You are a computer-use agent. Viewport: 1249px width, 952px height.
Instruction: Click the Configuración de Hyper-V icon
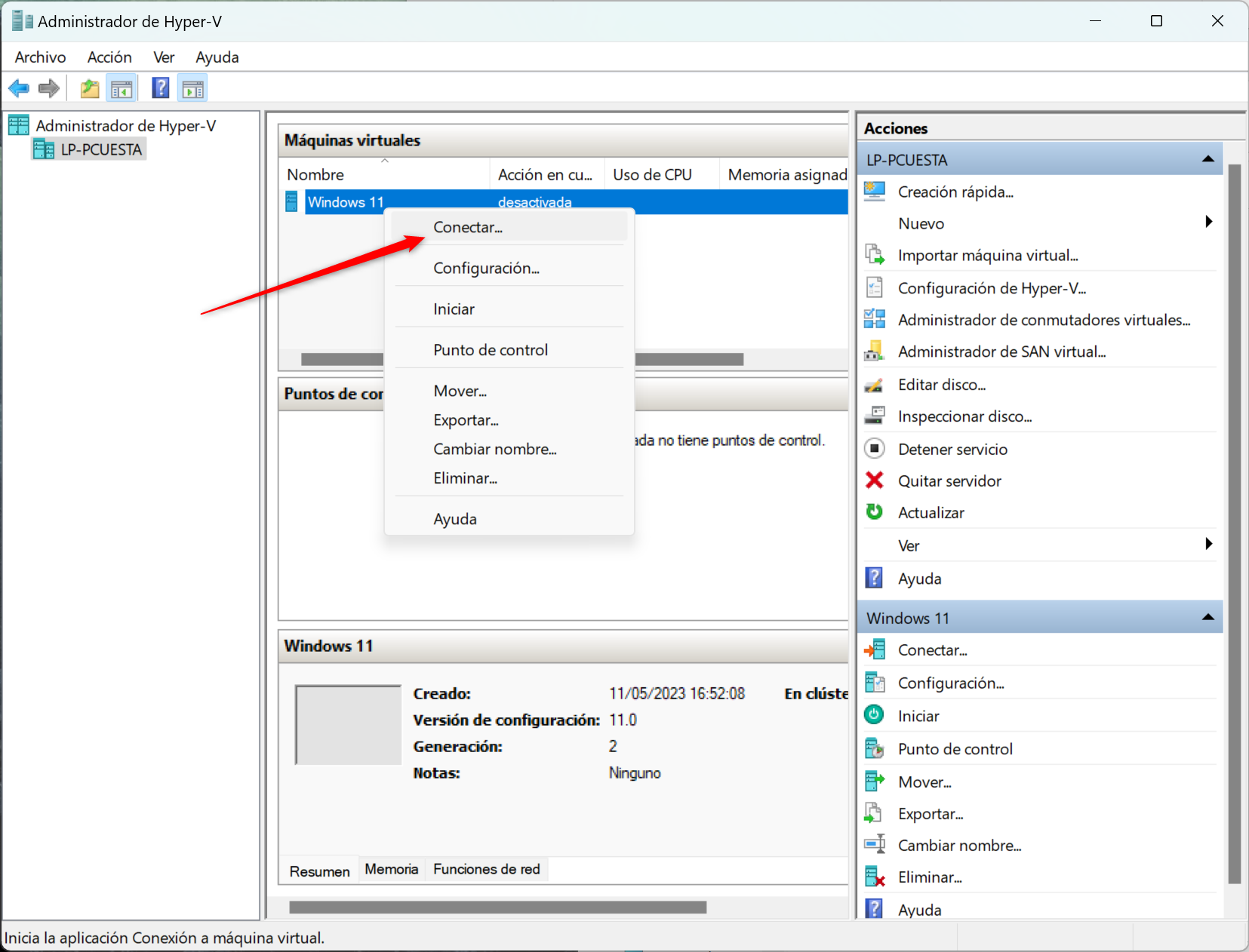(875, 287)
